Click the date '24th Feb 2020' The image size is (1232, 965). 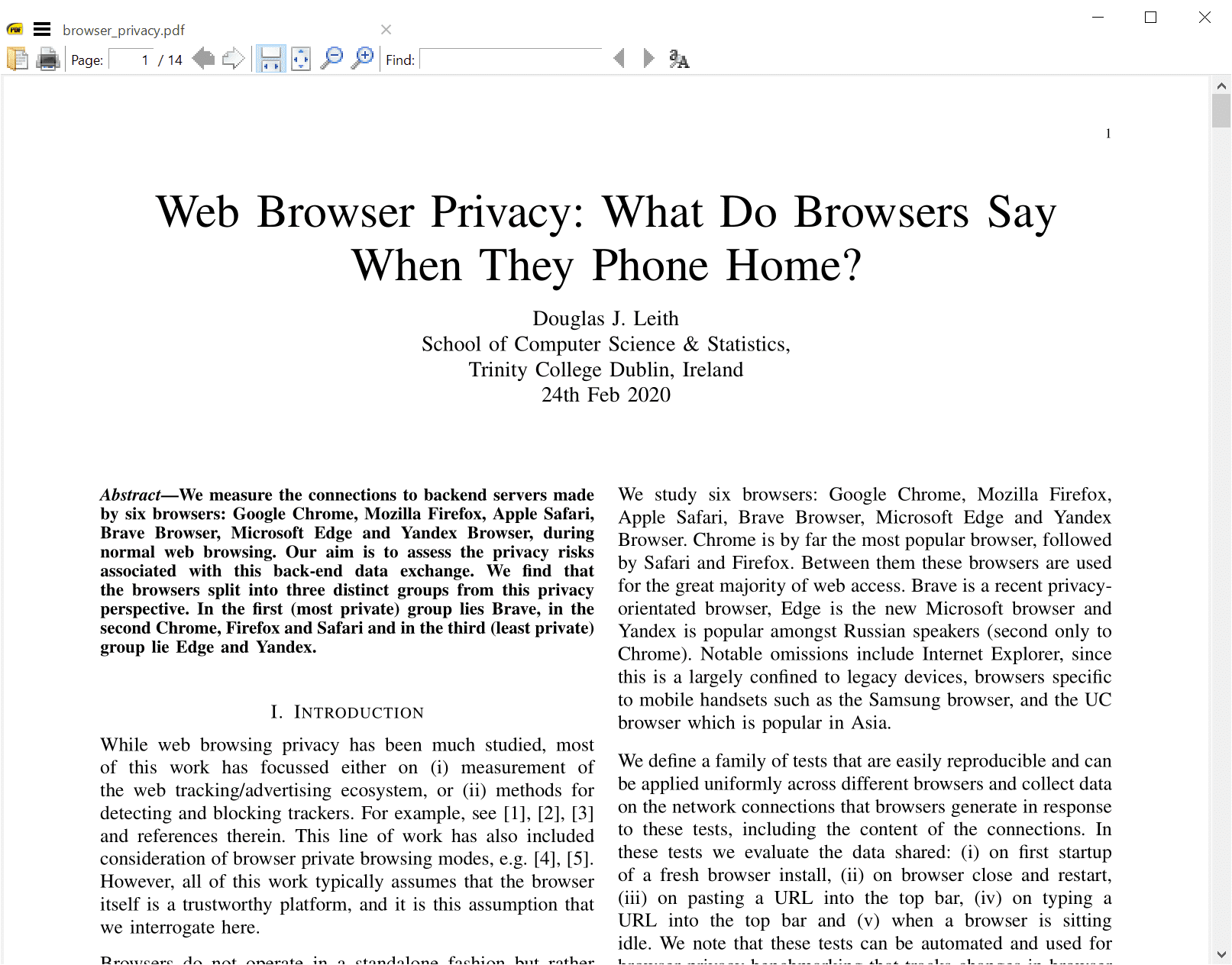[x=606, y=395]
